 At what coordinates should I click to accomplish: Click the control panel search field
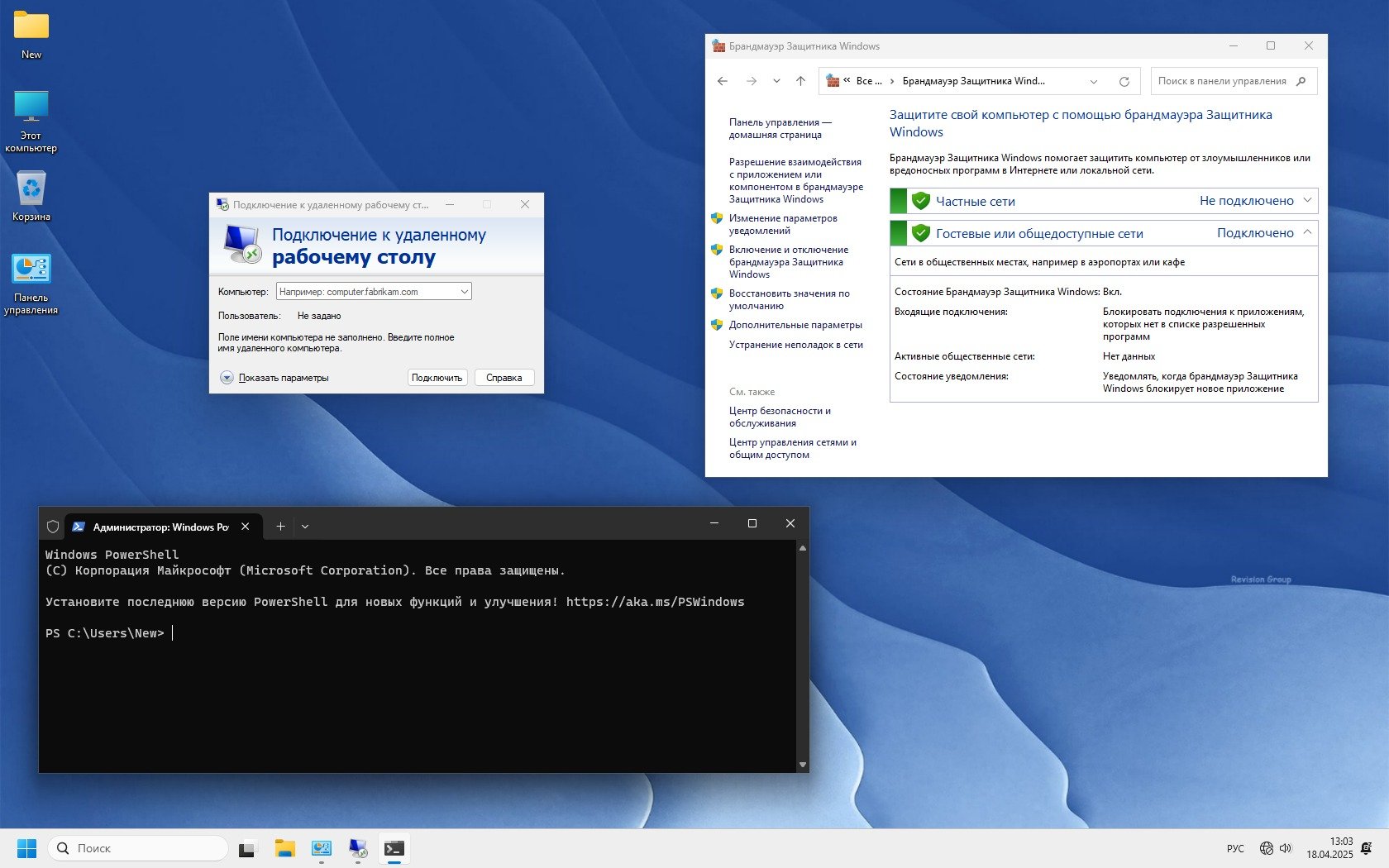tap(1223, 81)
